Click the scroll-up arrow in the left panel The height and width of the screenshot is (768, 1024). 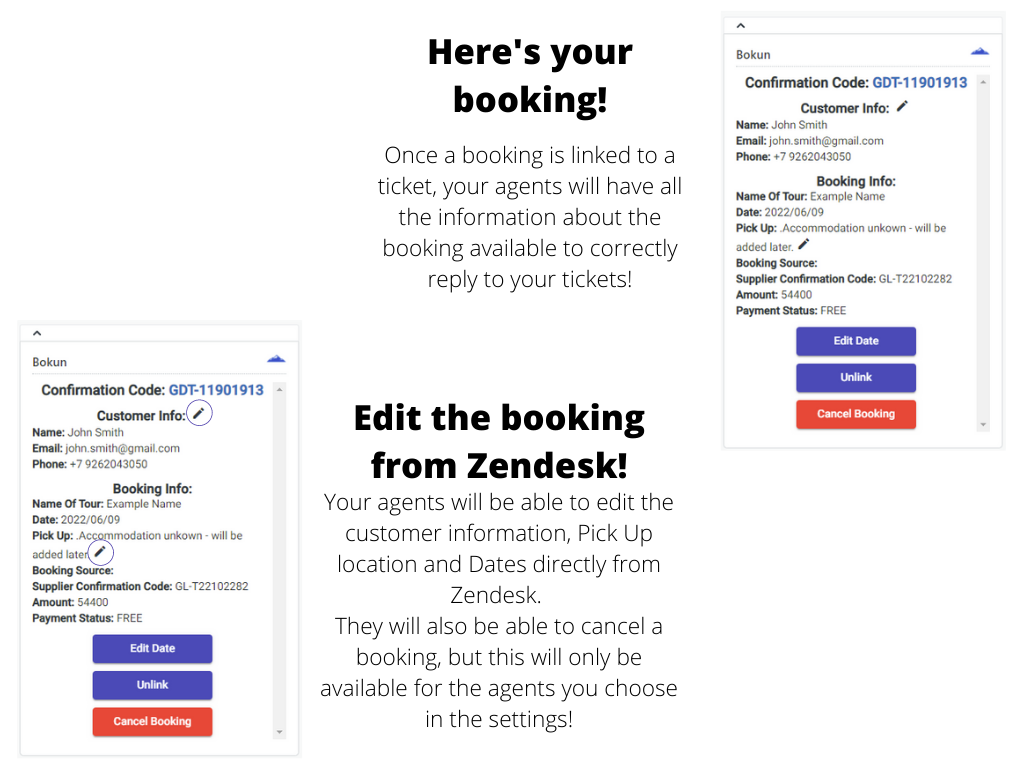(x=280, y=389)
